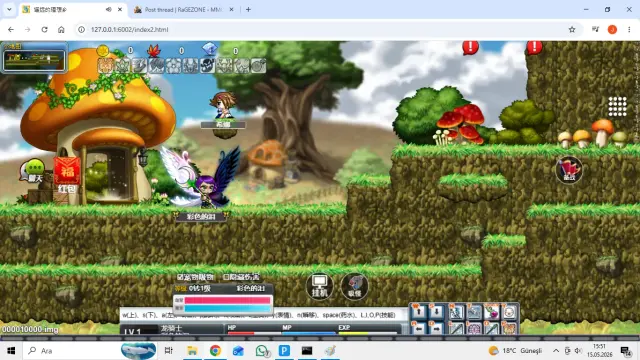Select the first orange buff slot icon
This screenshot has height=360, width=640.
(x=105, y=65)
